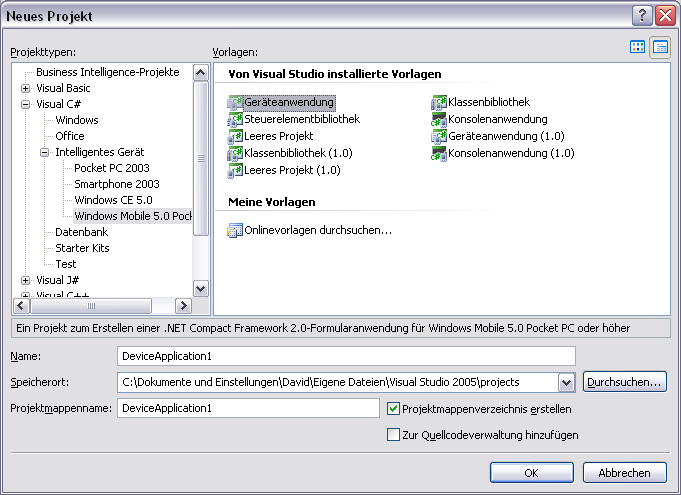Screen dimensions: 681x495
Task: Click the tree scroll up arrow
Action: [x=201, y=73]
